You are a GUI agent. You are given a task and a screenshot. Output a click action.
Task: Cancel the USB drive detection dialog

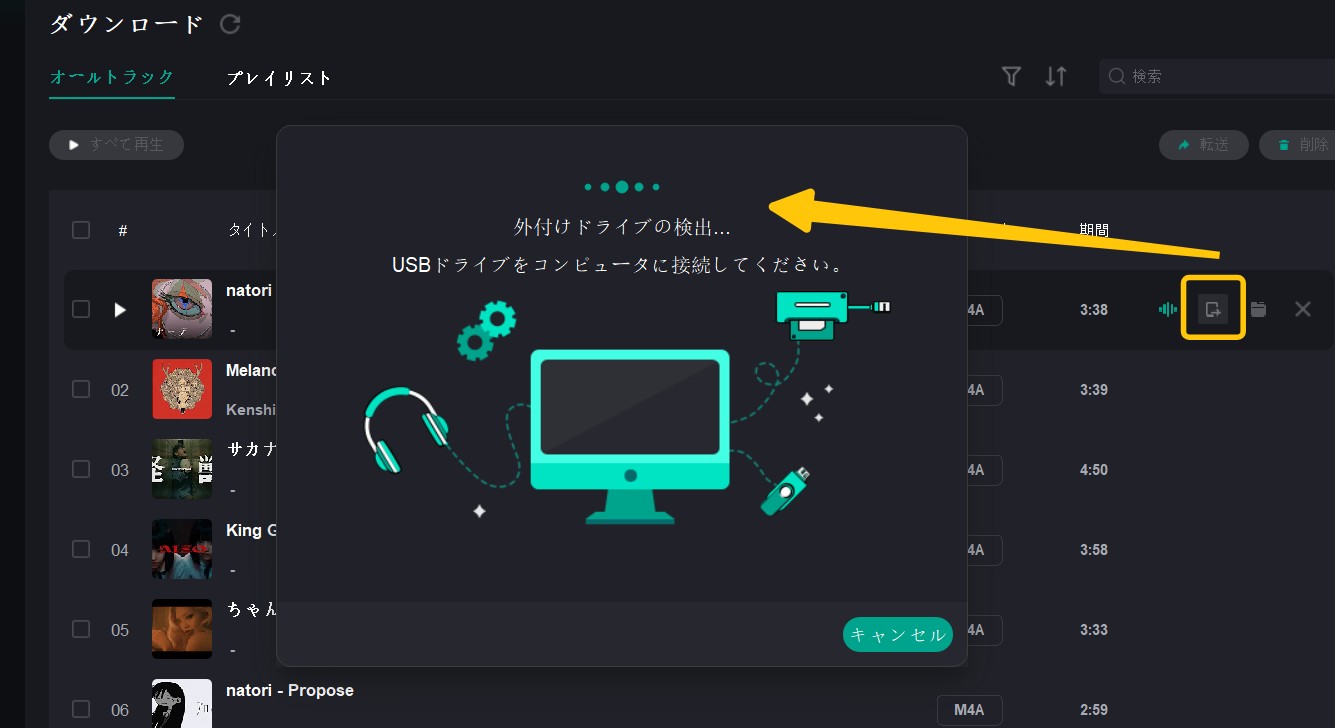pyautogui.click(x=897, y=635)
